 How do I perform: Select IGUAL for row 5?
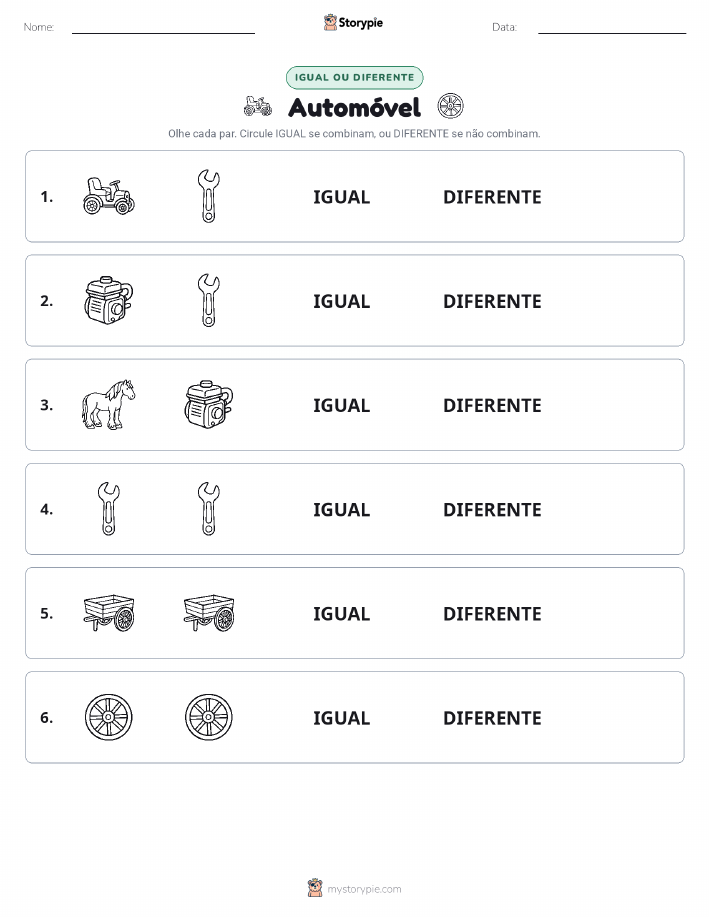tap(342, 613)
